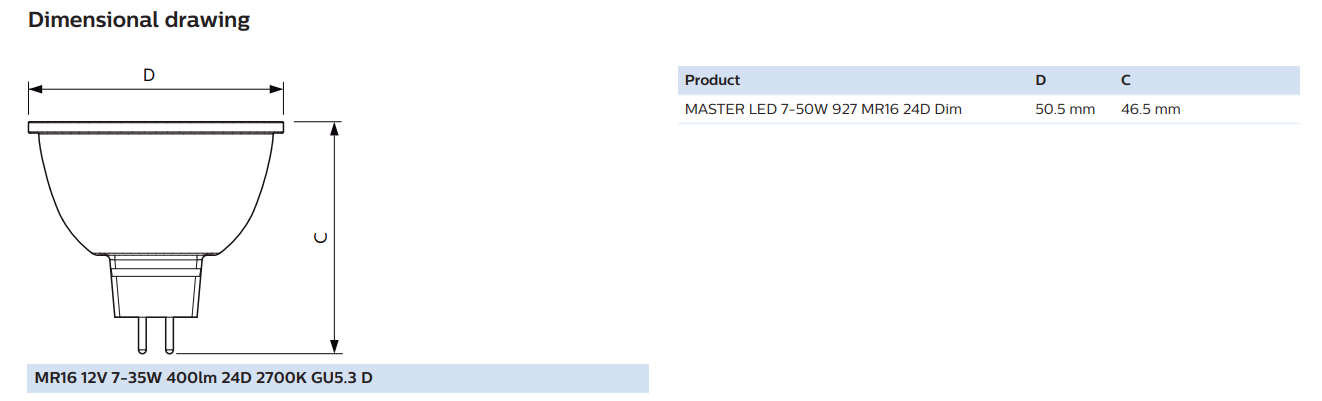Screen dimensions: 1322x401
Task: Click the vertical C dimension line
Action: pos(335,237)
